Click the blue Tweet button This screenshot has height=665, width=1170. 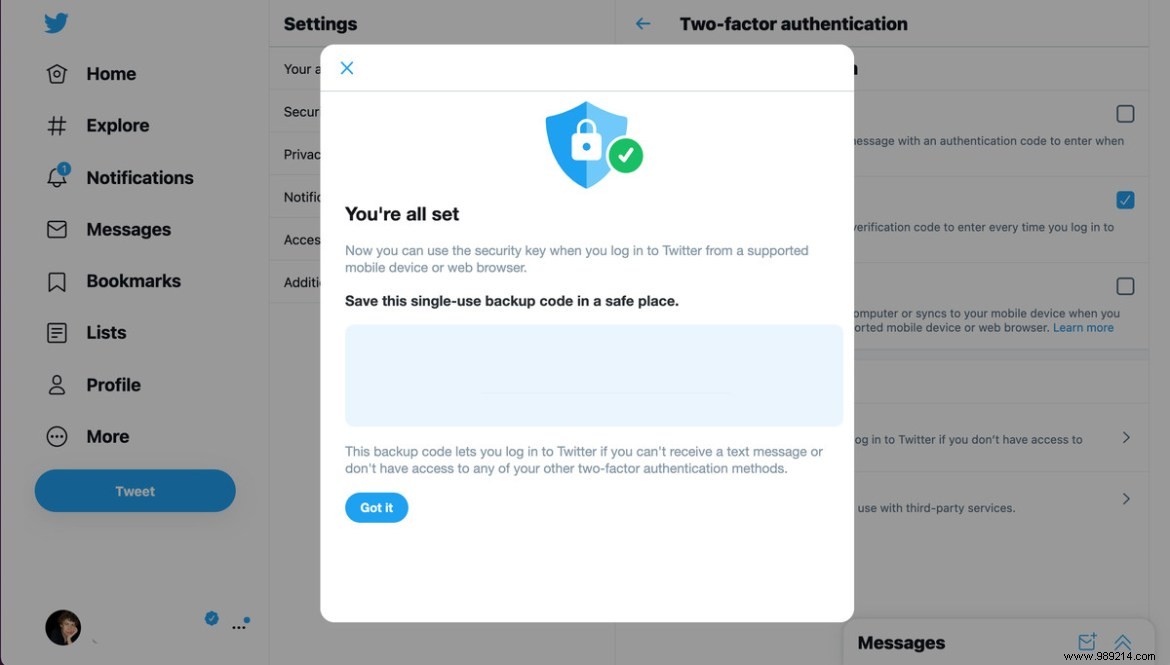pos(135,491)
